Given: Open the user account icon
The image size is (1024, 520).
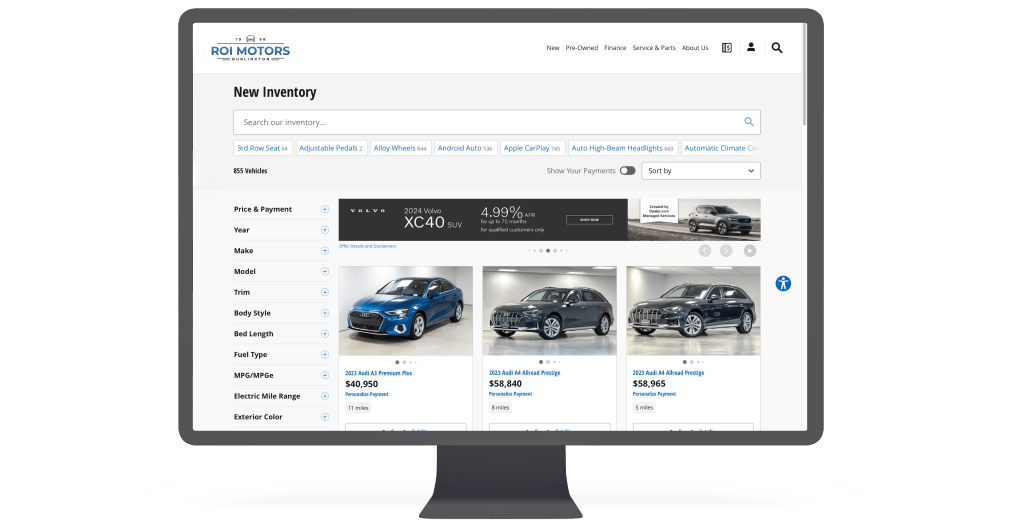Looking at the screenshot, I should pos(751,47).
